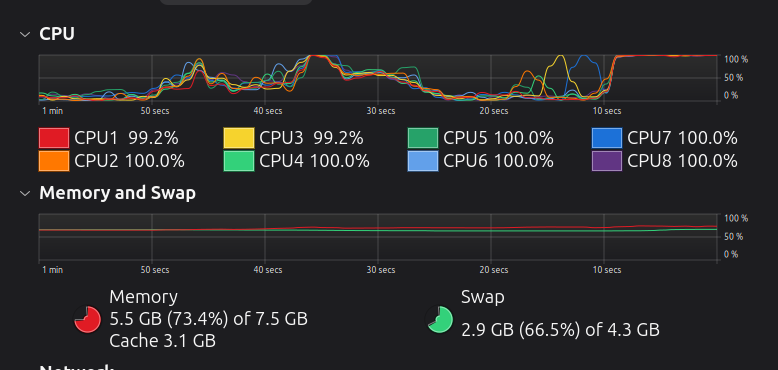Image resolution: width=778 pixels, height=370 pixels.
Task: Click the CPU usage history graph
Action: tap(379, 78)
